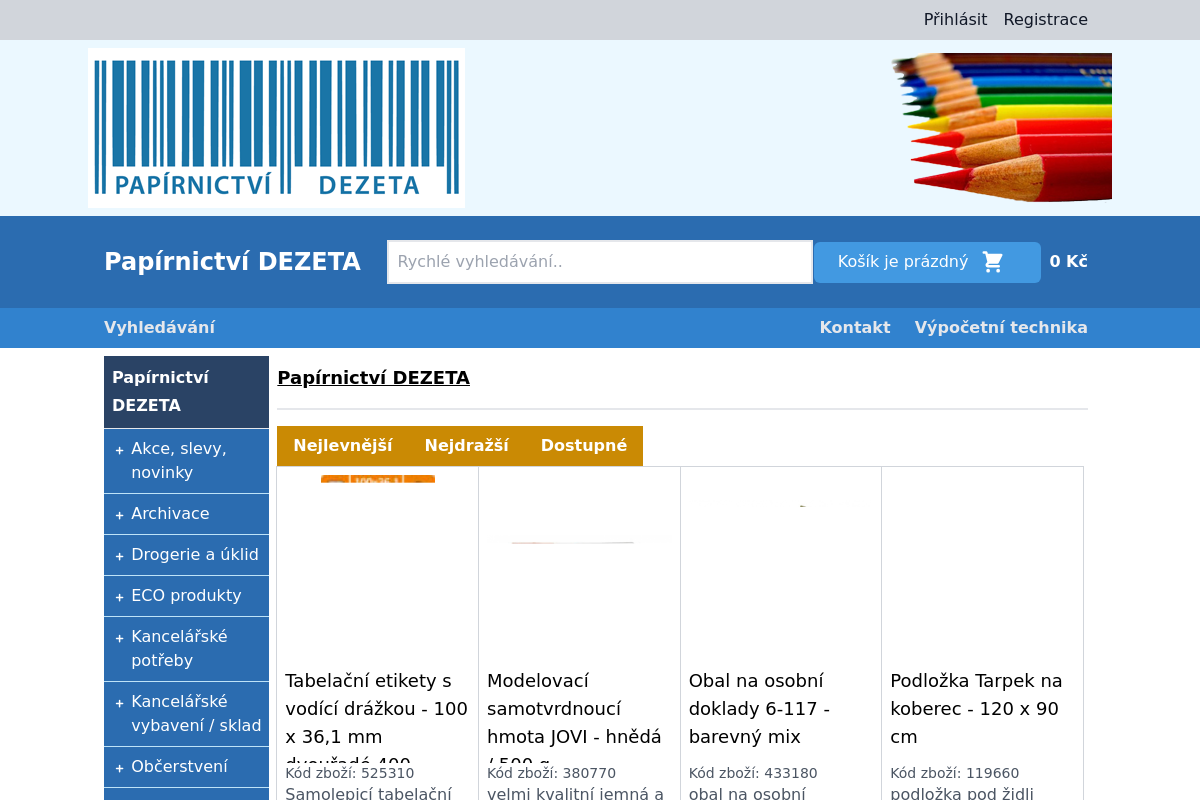Focus the Rychlé vyhledávání search field
The image size is (1200, 800).
pos(600,262)
